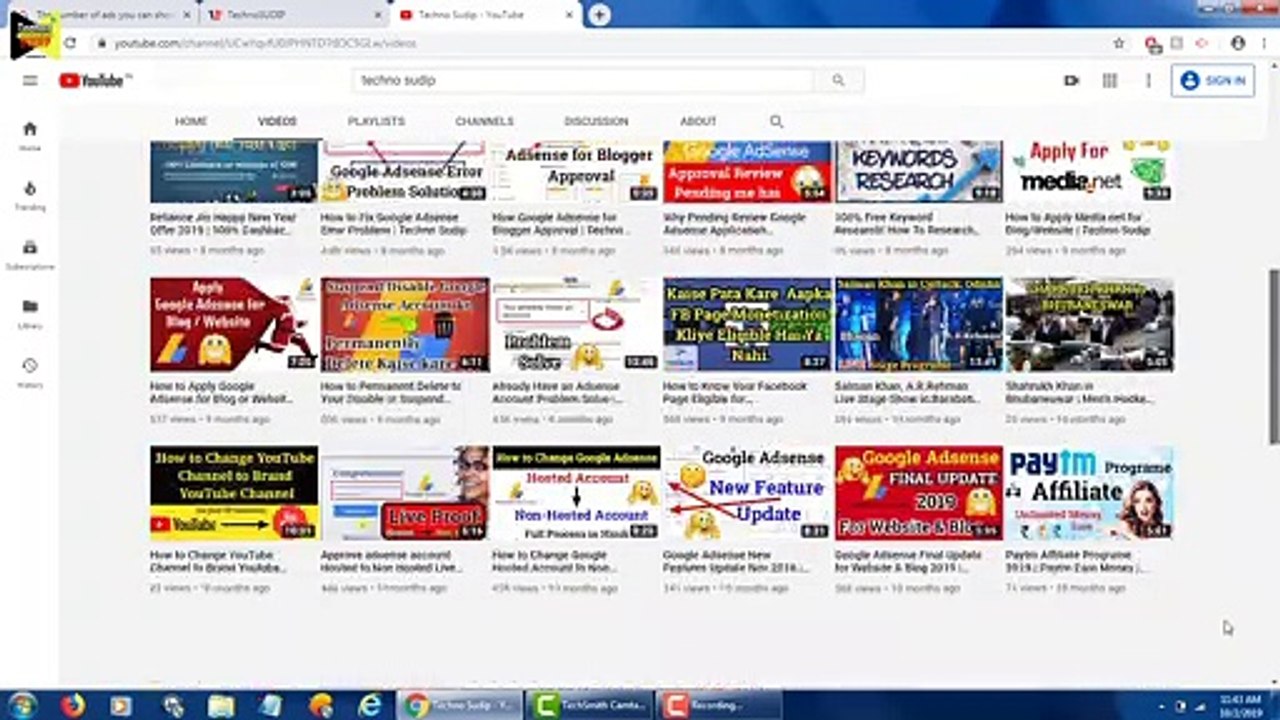Open Approval Review Pending thumbnail

[x=747, y=172]
